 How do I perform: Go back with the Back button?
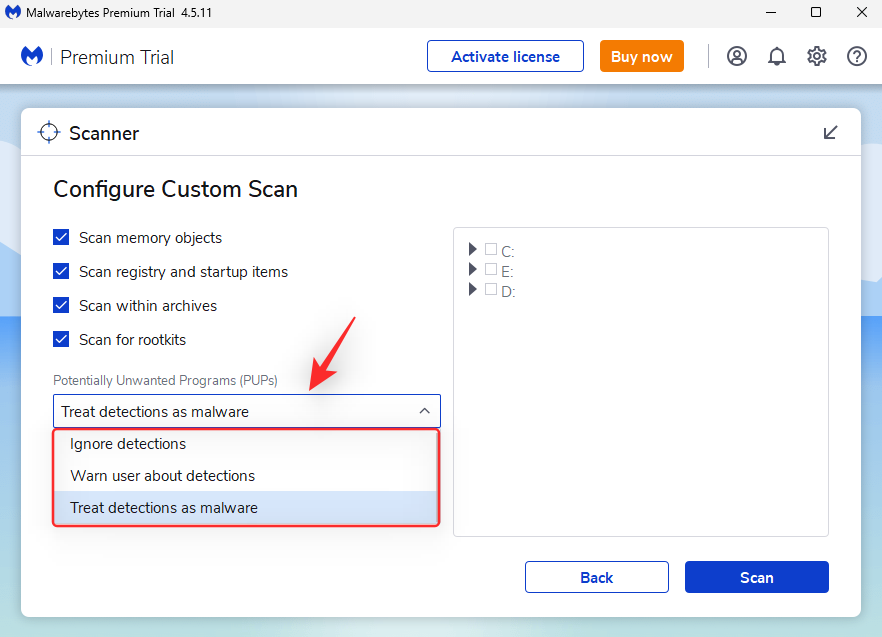[596, 577]
